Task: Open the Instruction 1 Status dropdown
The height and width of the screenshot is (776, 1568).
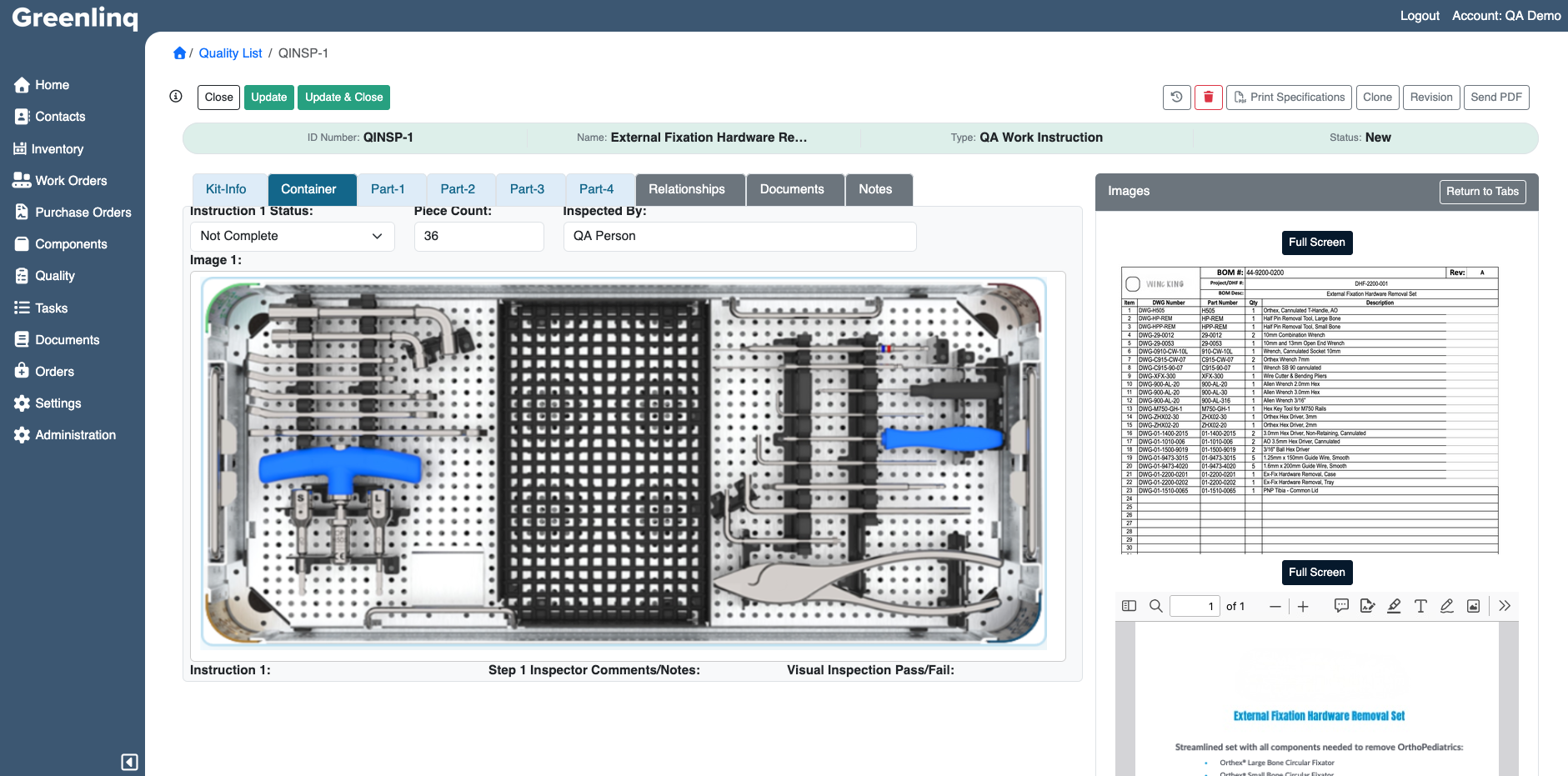Action: (x=292, y=236)
